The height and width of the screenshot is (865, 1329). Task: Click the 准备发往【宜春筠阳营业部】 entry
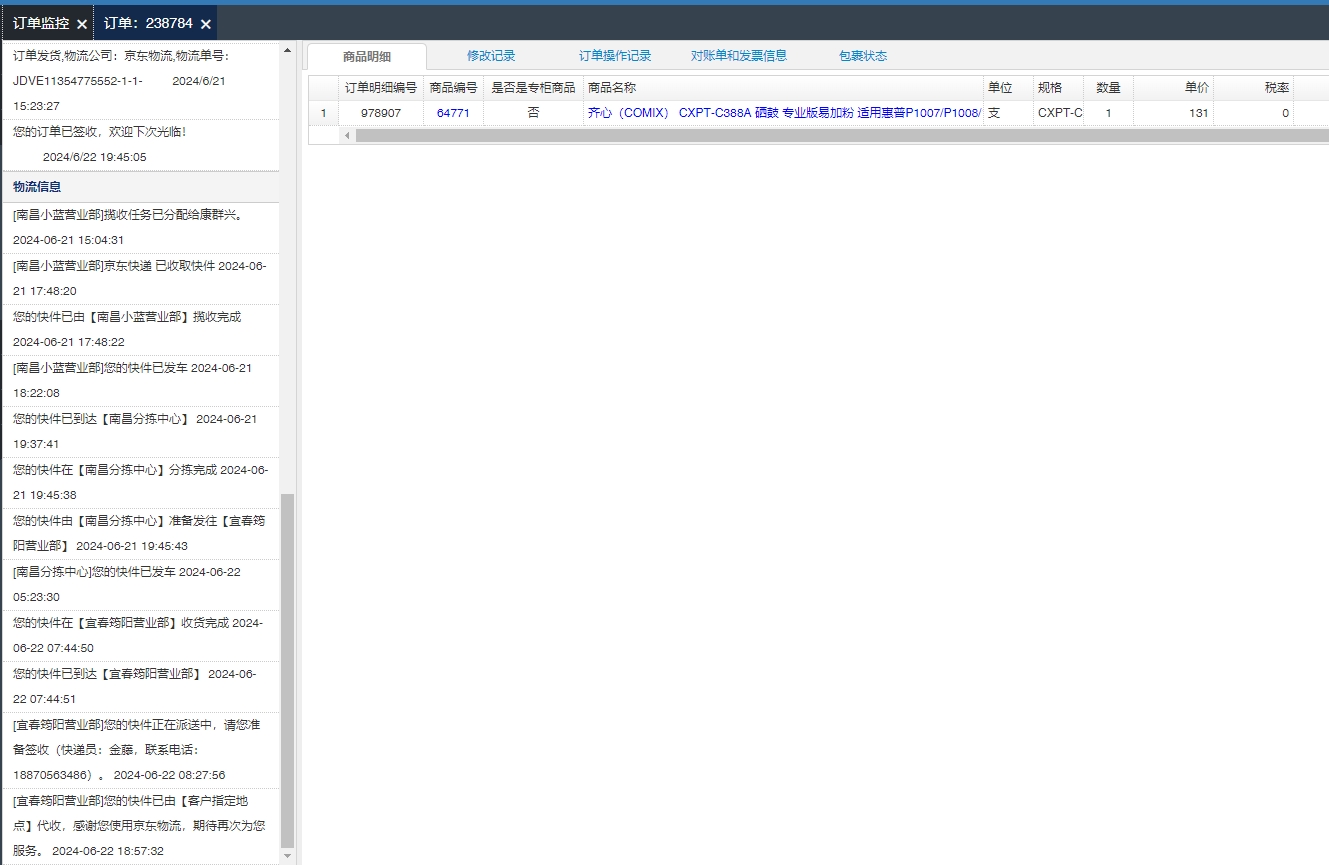point(140,534)
